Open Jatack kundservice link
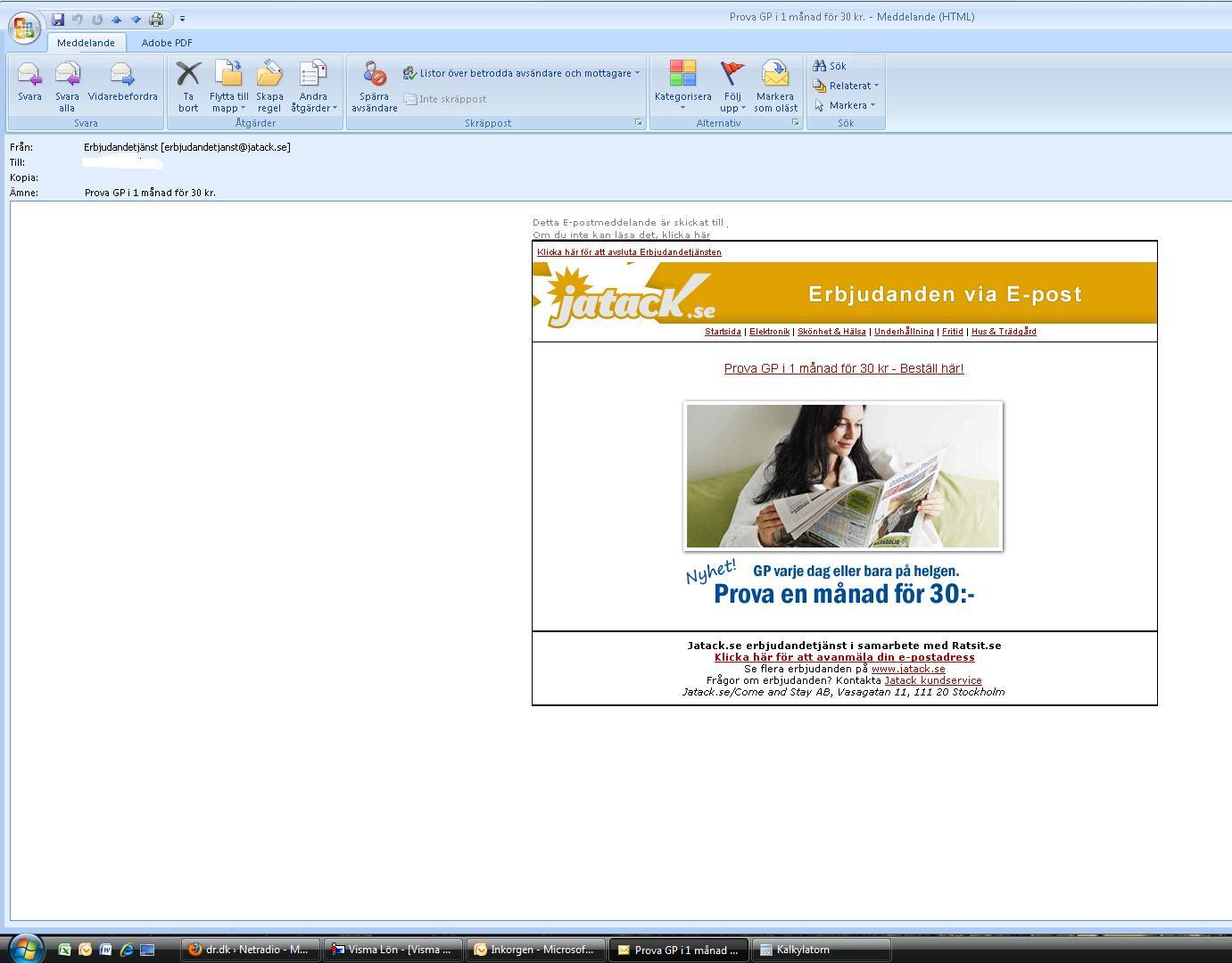 933,680
